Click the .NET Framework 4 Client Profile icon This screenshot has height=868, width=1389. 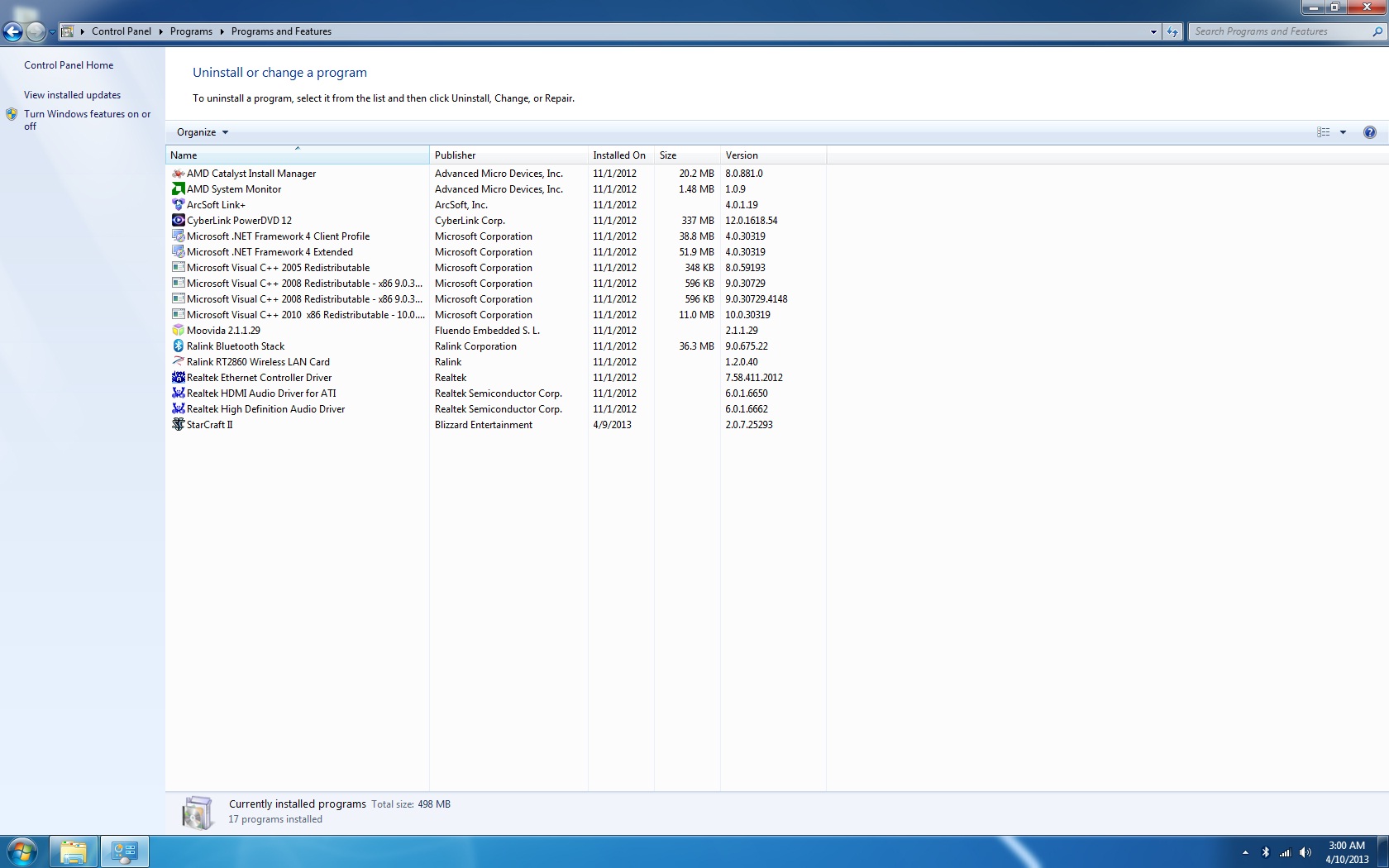coord(178,236)
